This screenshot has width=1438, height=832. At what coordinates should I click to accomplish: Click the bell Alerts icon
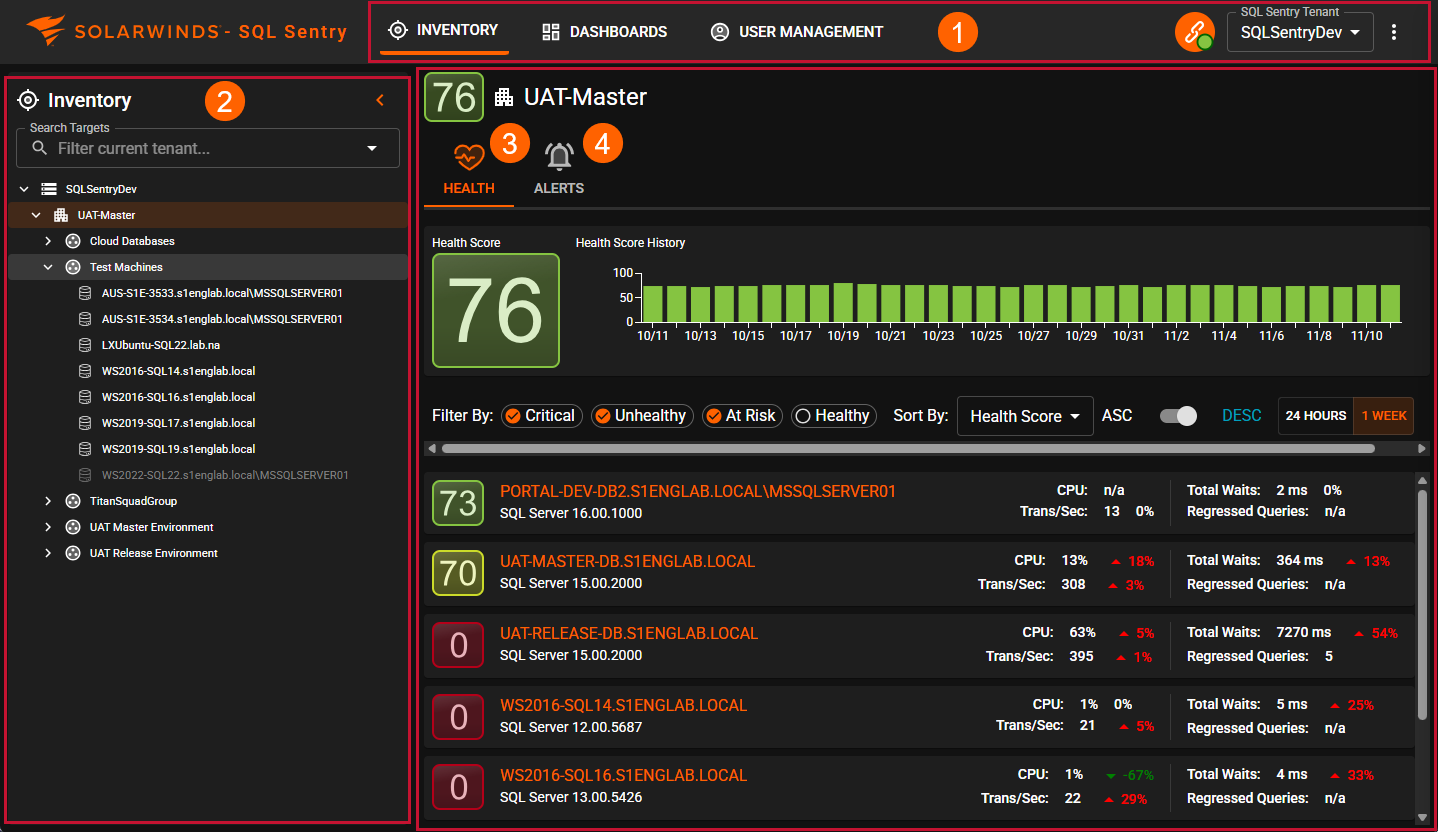tap(558, 157)
